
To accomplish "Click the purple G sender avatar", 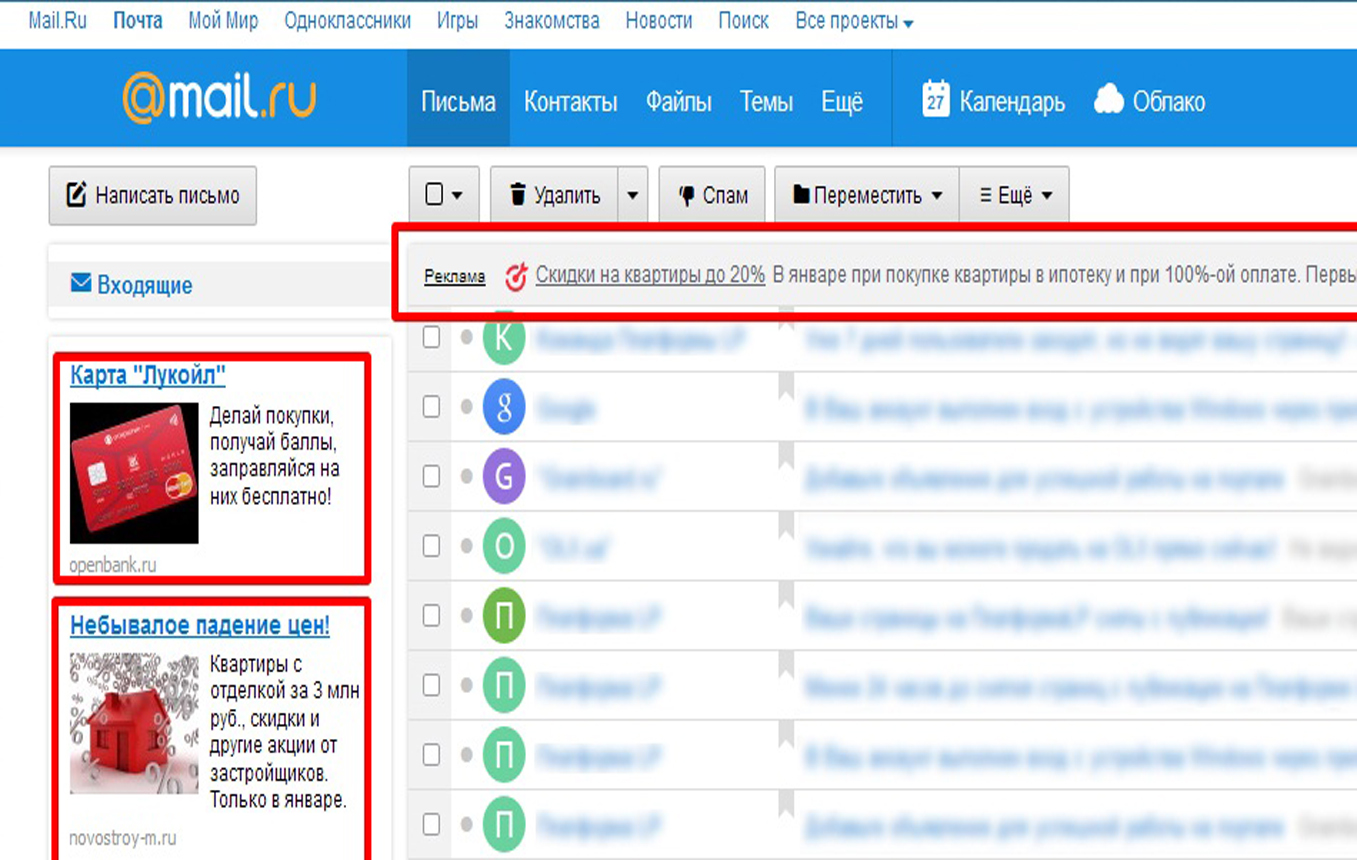I will (x=504, y=477).
